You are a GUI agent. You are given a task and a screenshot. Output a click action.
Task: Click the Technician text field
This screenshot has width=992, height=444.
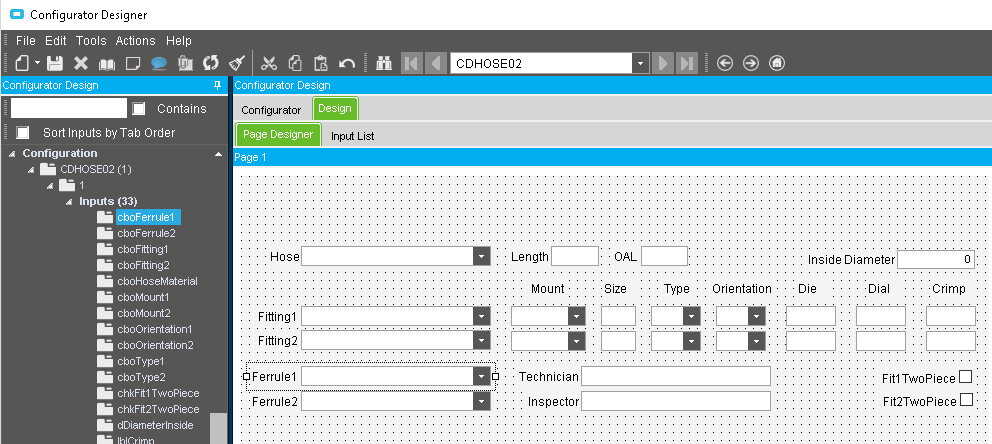pyautogui.click(x=676, y=376)
